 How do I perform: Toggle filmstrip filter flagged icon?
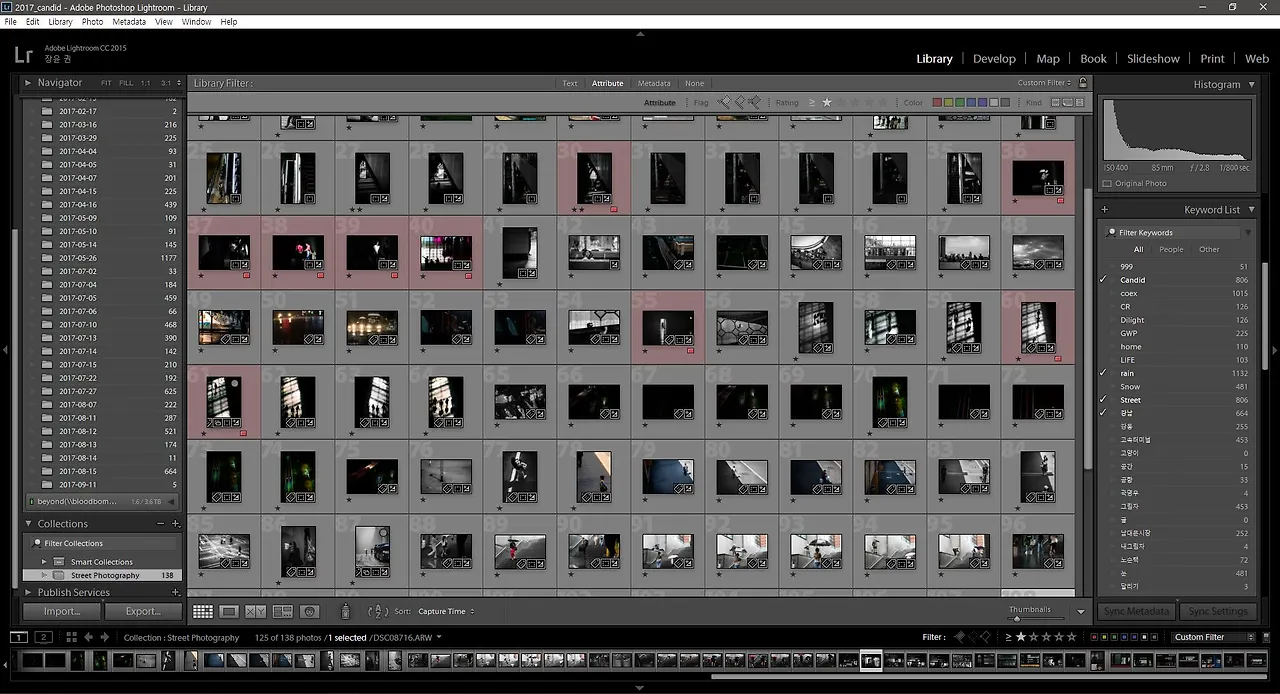[x=959, y=637]
